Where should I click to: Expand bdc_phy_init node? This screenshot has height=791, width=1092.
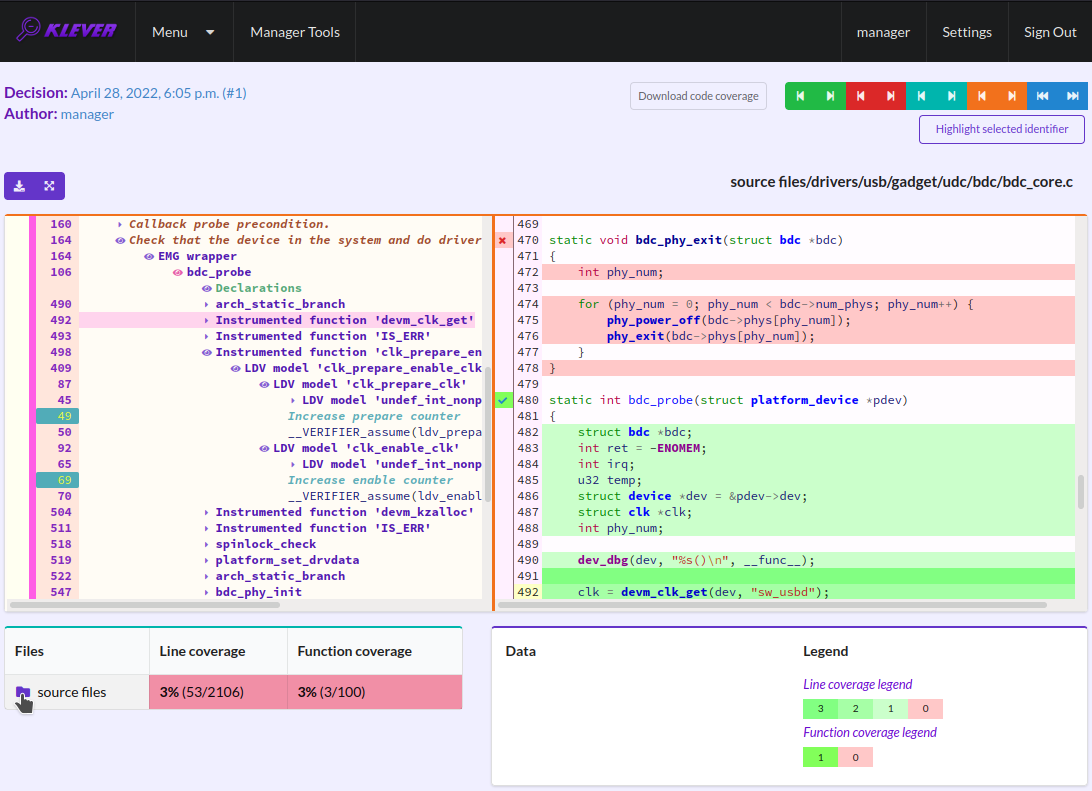[x=207, y=593]
